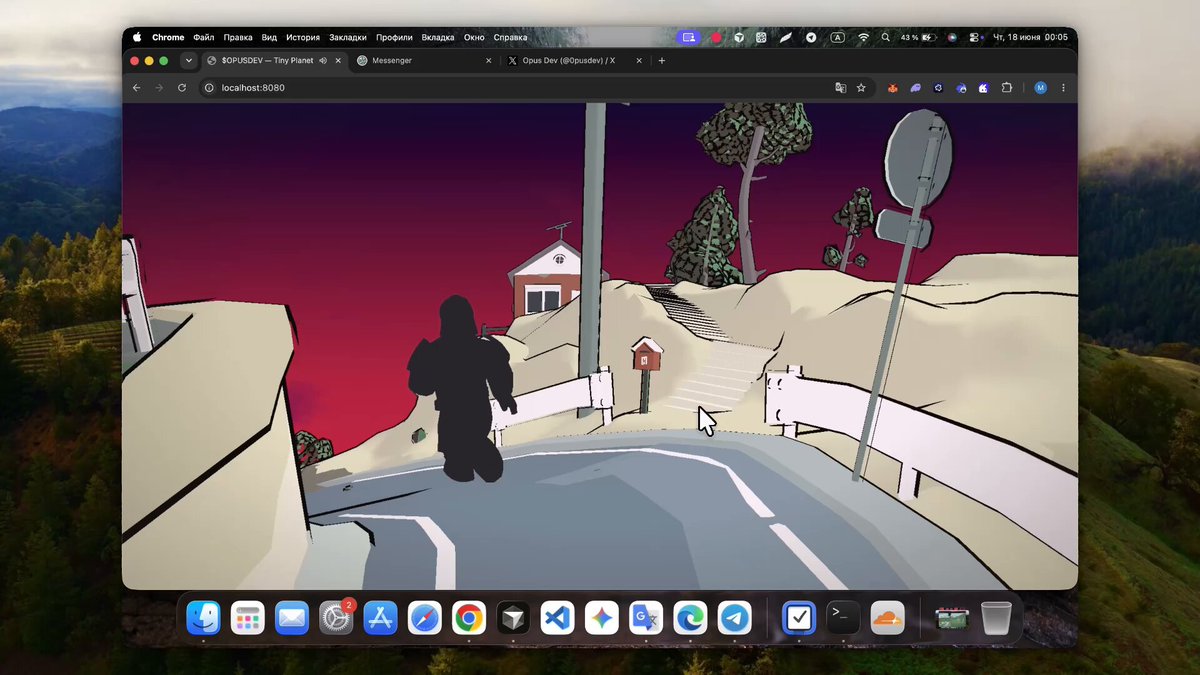
Task: Open Launchpad from the Dock
Action: pyautogui.click(x=248, y=618)
